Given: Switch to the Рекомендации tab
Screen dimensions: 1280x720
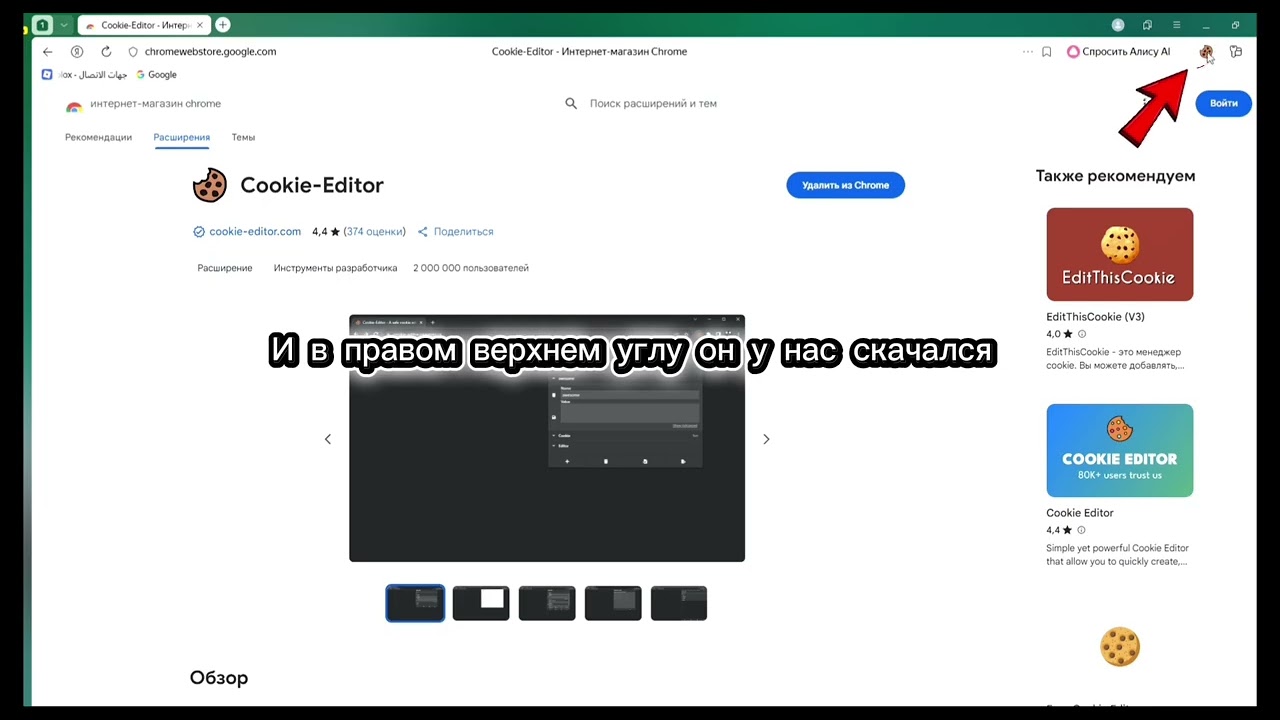Looking at the screenshot, I should tap(98, 138).
